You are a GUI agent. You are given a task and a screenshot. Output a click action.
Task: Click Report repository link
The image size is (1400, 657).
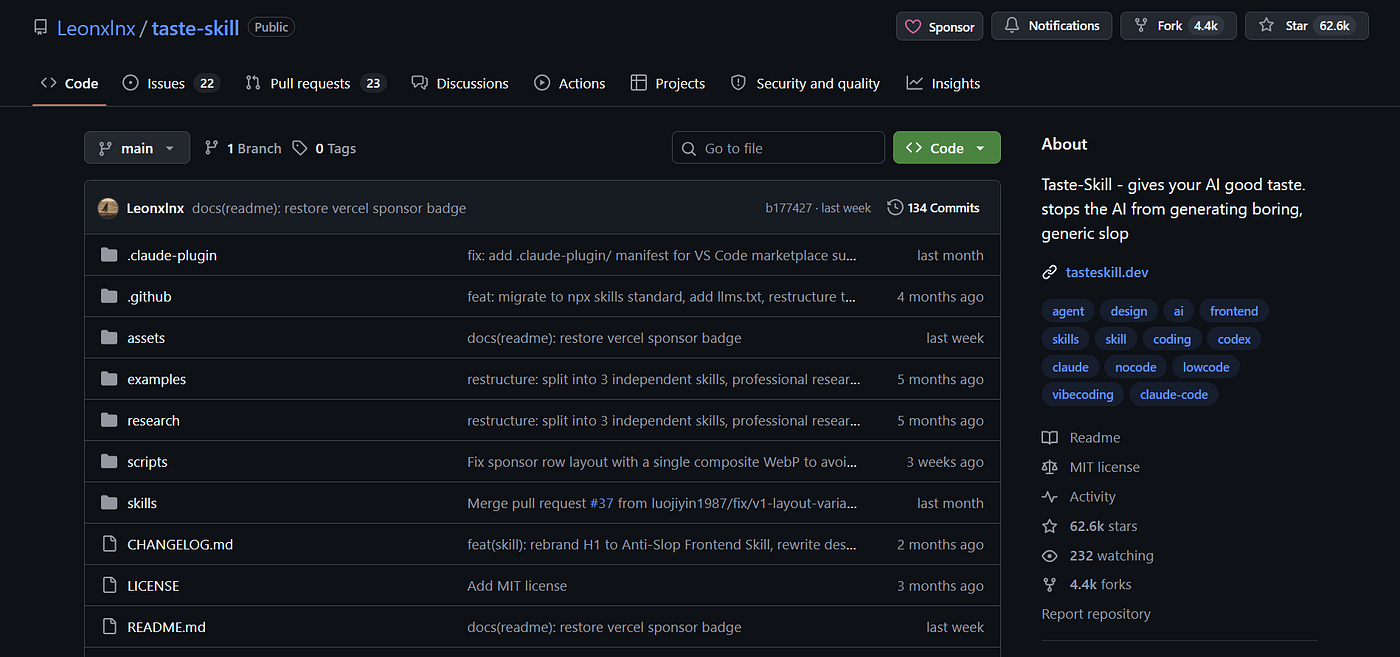tap(1096, 614)
